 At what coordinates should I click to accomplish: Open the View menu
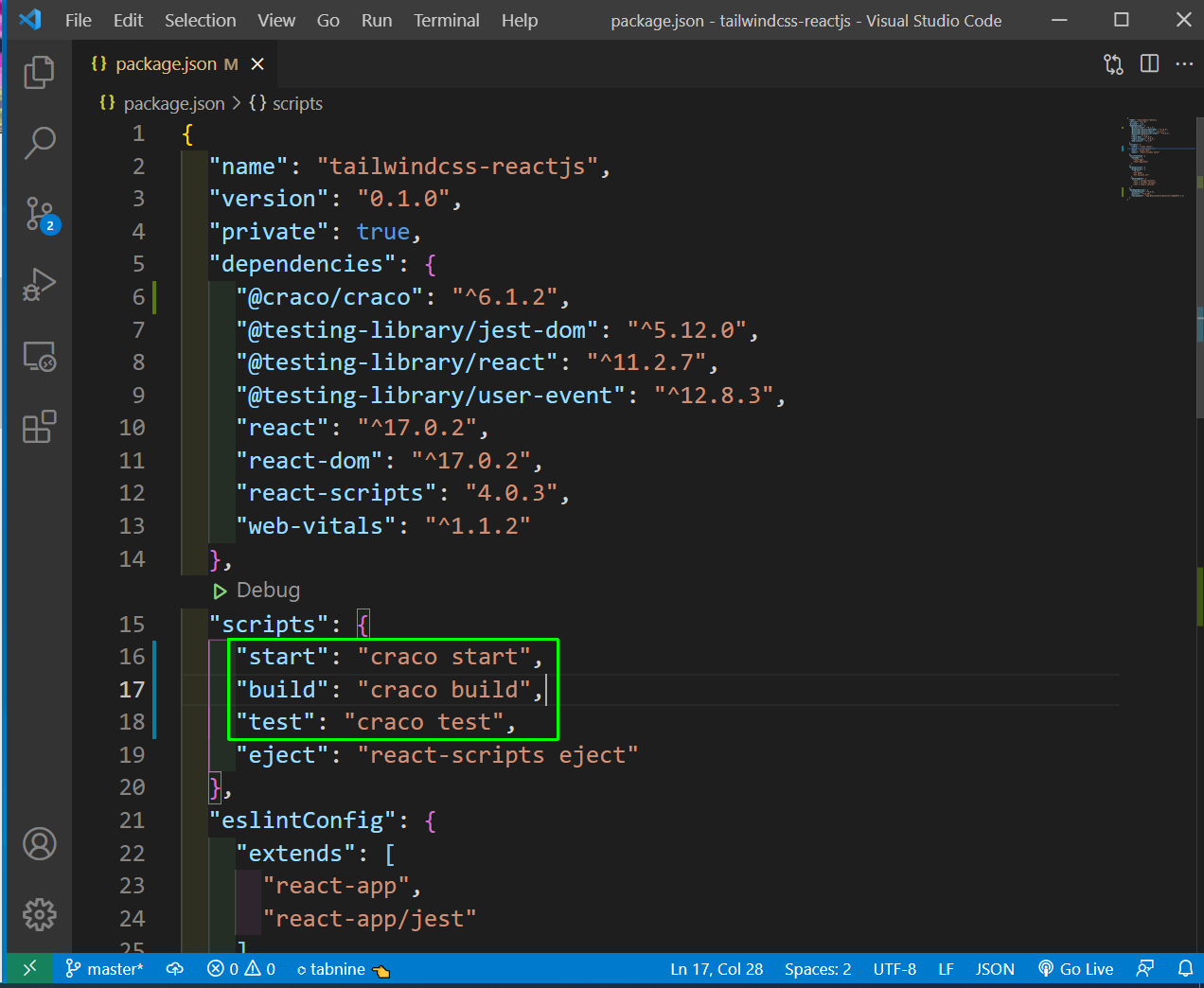pos(276,21)
